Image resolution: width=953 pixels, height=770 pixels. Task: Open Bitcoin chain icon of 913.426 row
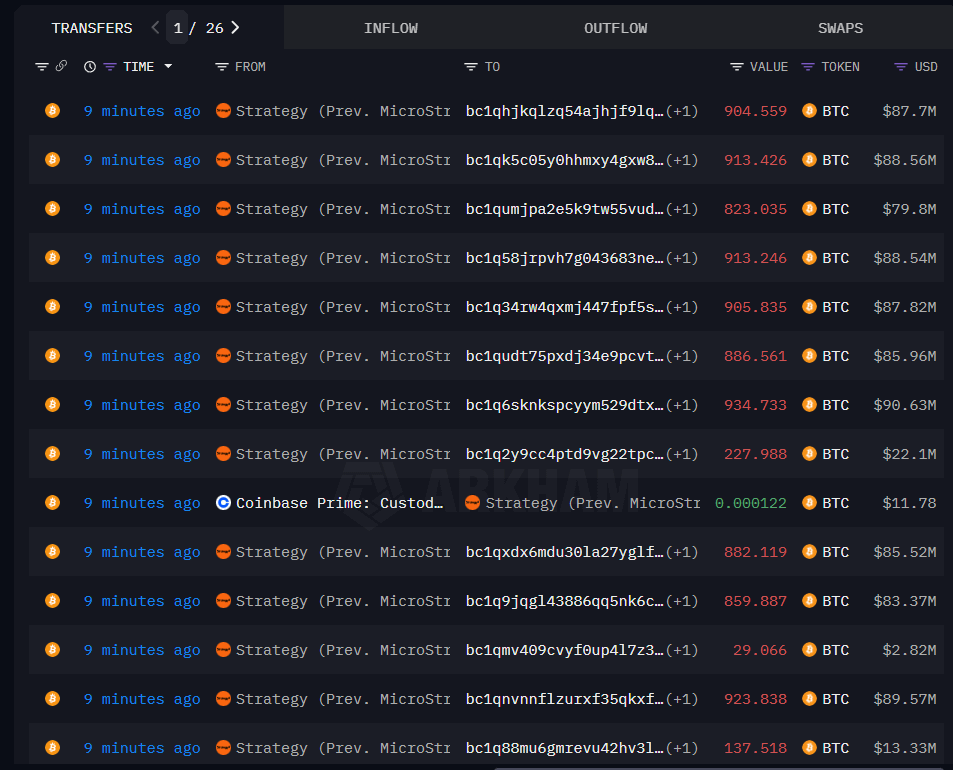[x=53, y=160]
